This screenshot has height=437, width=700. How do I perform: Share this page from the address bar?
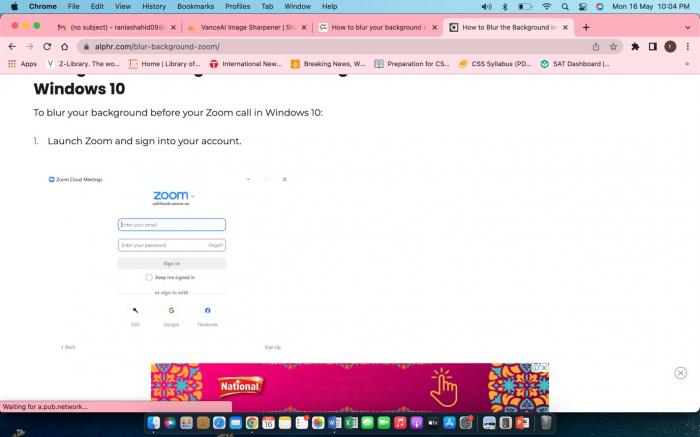click(x=596, y=46)
